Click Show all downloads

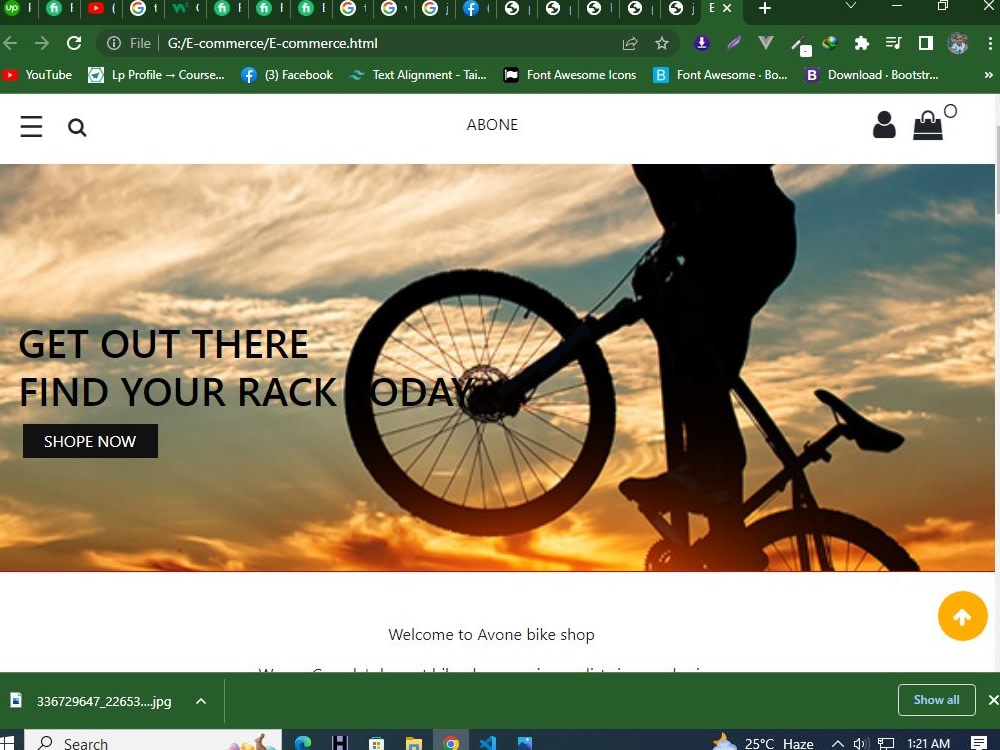936,700
